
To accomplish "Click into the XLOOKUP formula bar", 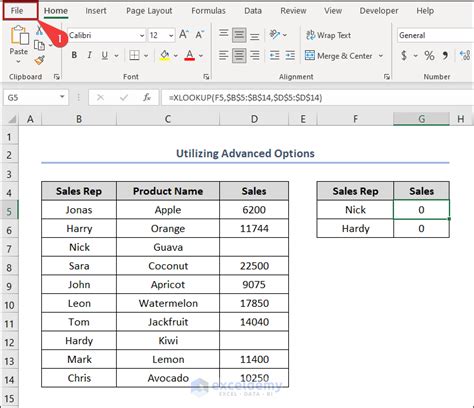I will pos(318,98).
